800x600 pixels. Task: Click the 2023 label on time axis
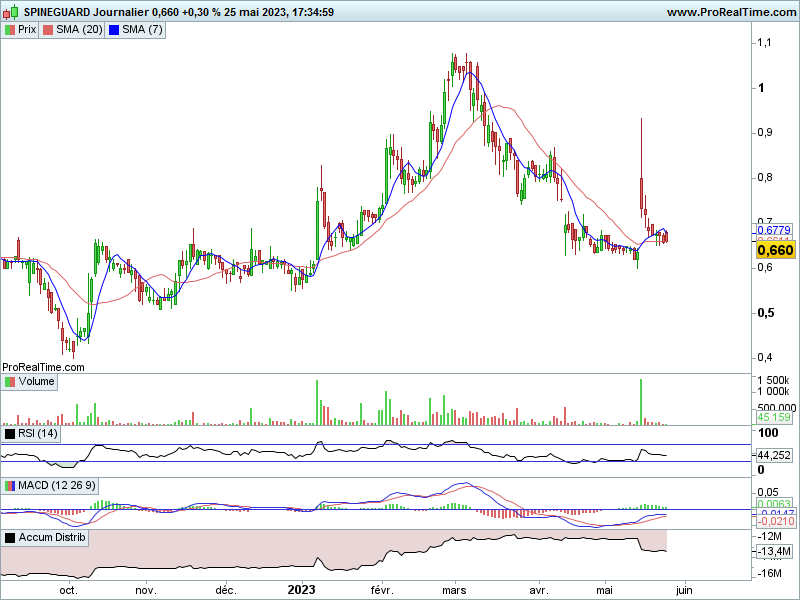click(x=301, y=590)
